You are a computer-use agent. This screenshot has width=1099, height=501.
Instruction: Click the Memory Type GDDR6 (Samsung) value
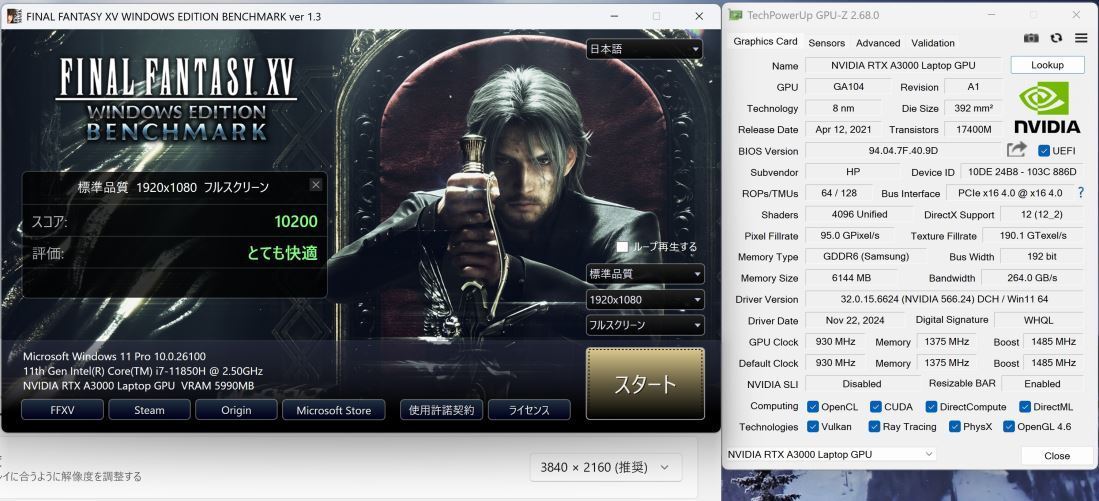click(865, 256)
